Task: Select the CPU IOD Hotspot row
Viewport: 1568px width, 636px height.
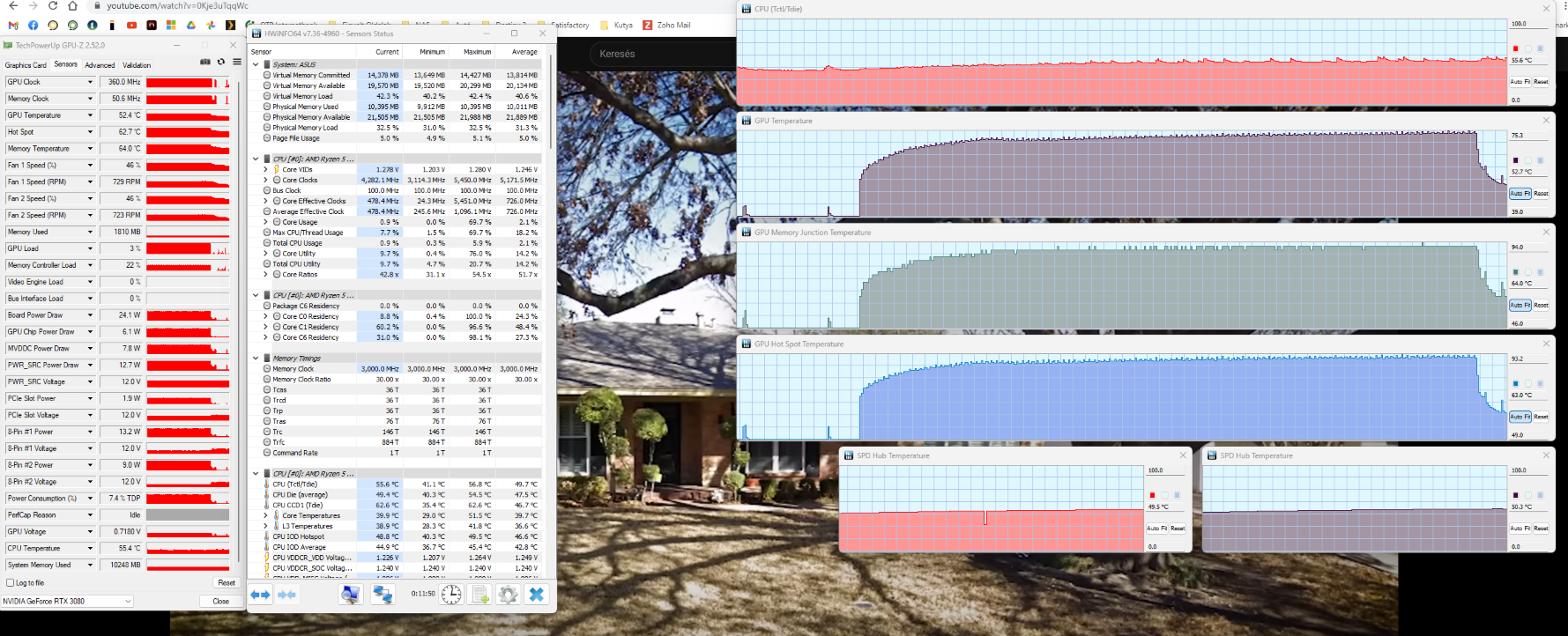Action: (x=397, y=536)
